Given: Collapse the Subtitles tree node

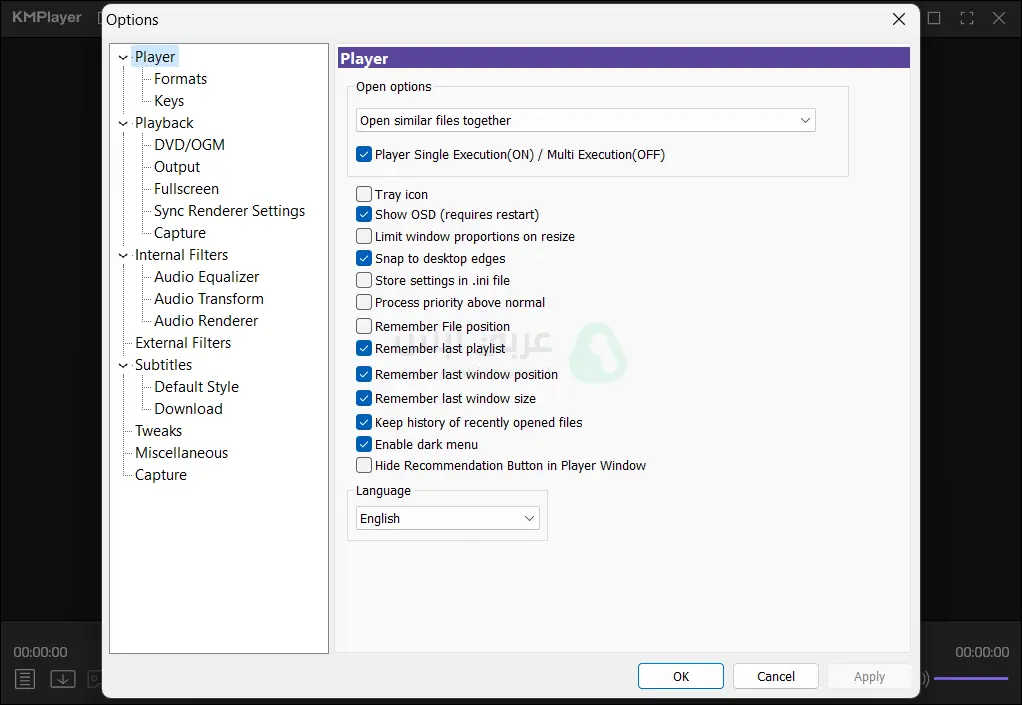Looking at the screenshot, I should click(123, 366).
